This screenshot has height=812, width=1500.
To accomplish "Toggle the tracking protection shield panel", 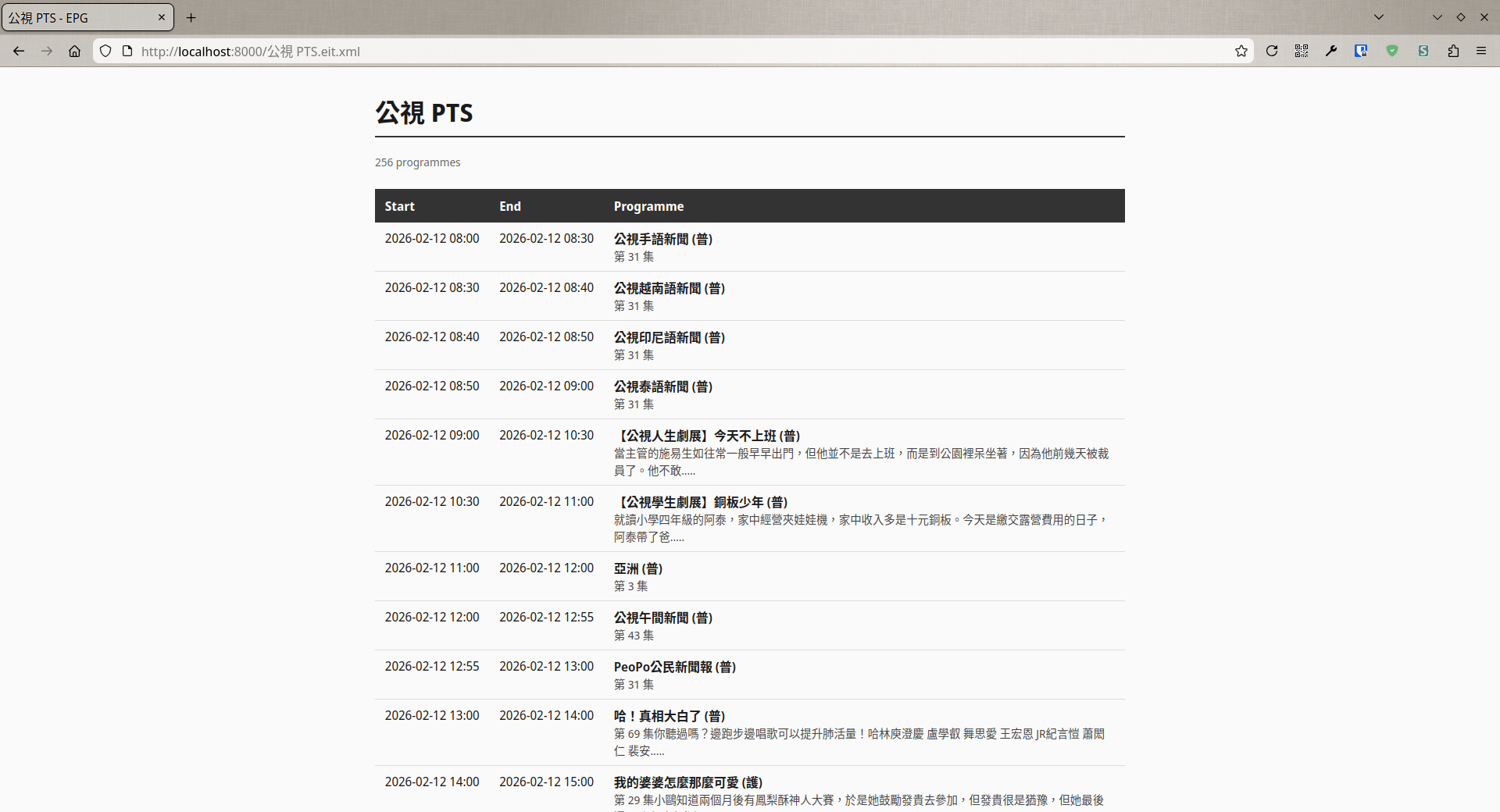I will 105,51.
